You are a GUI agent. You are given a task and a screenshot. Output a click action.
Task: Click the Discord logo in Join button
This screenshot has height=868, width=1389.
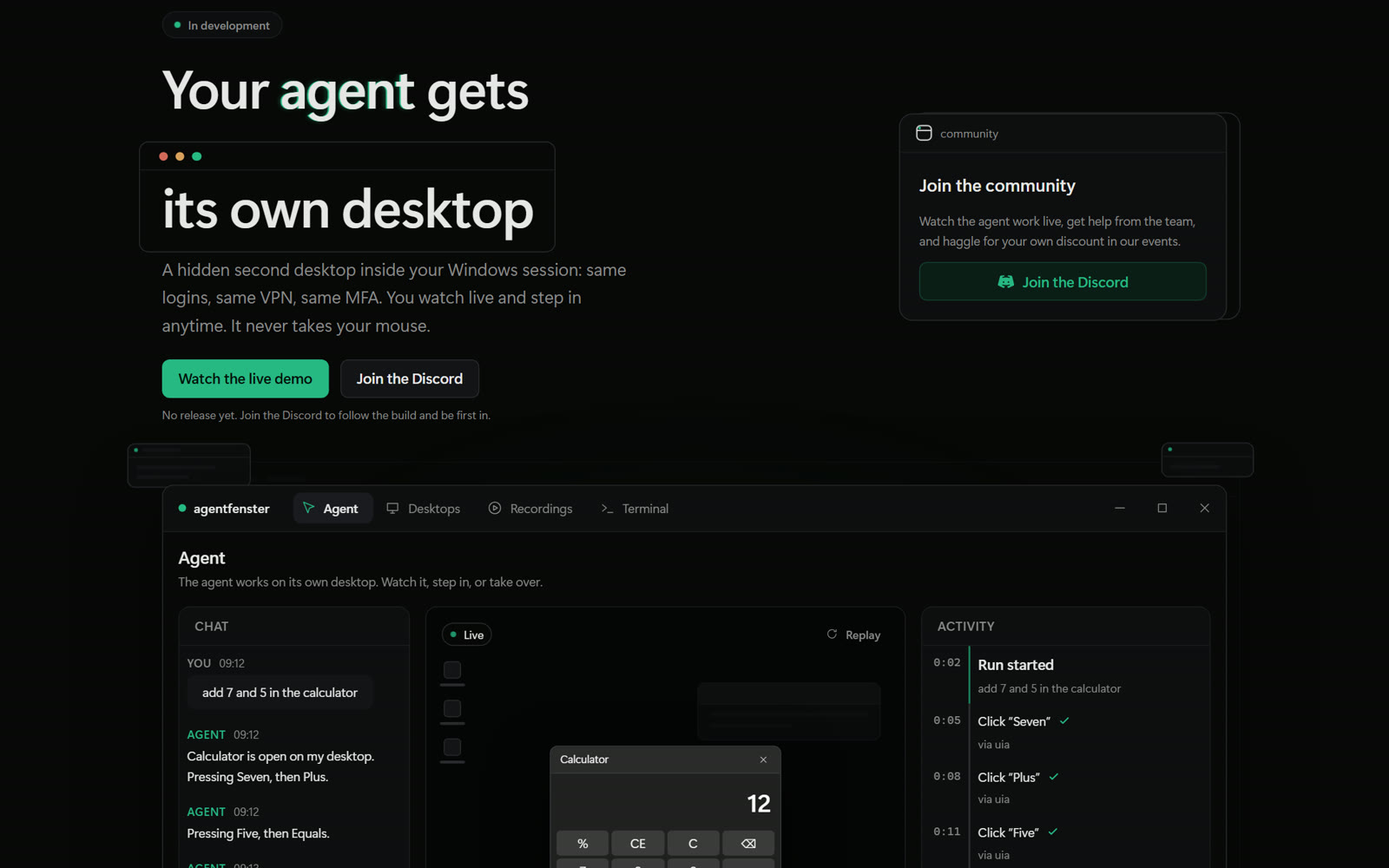click(x=1006, y=282)
